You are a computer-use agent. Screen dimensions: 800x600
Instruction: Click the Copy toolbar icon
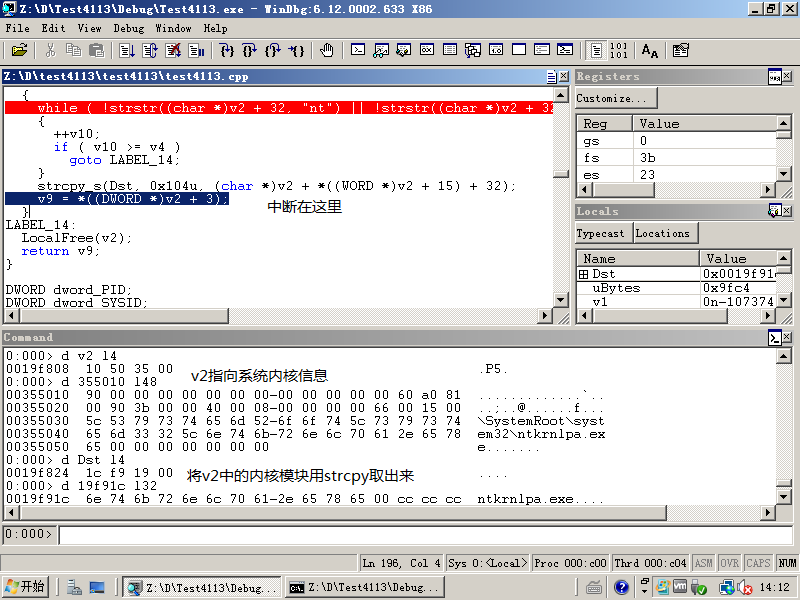pos(73,51)
